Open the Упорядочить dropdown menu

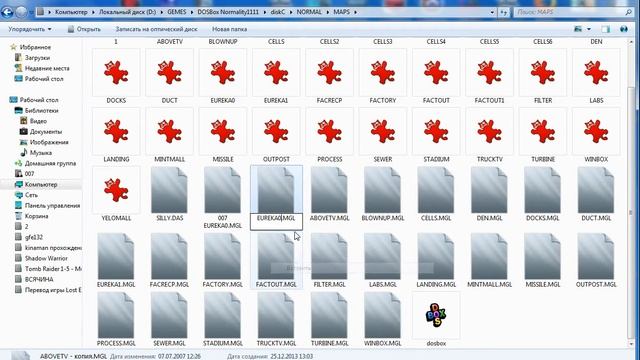click(x=30, y=29)
